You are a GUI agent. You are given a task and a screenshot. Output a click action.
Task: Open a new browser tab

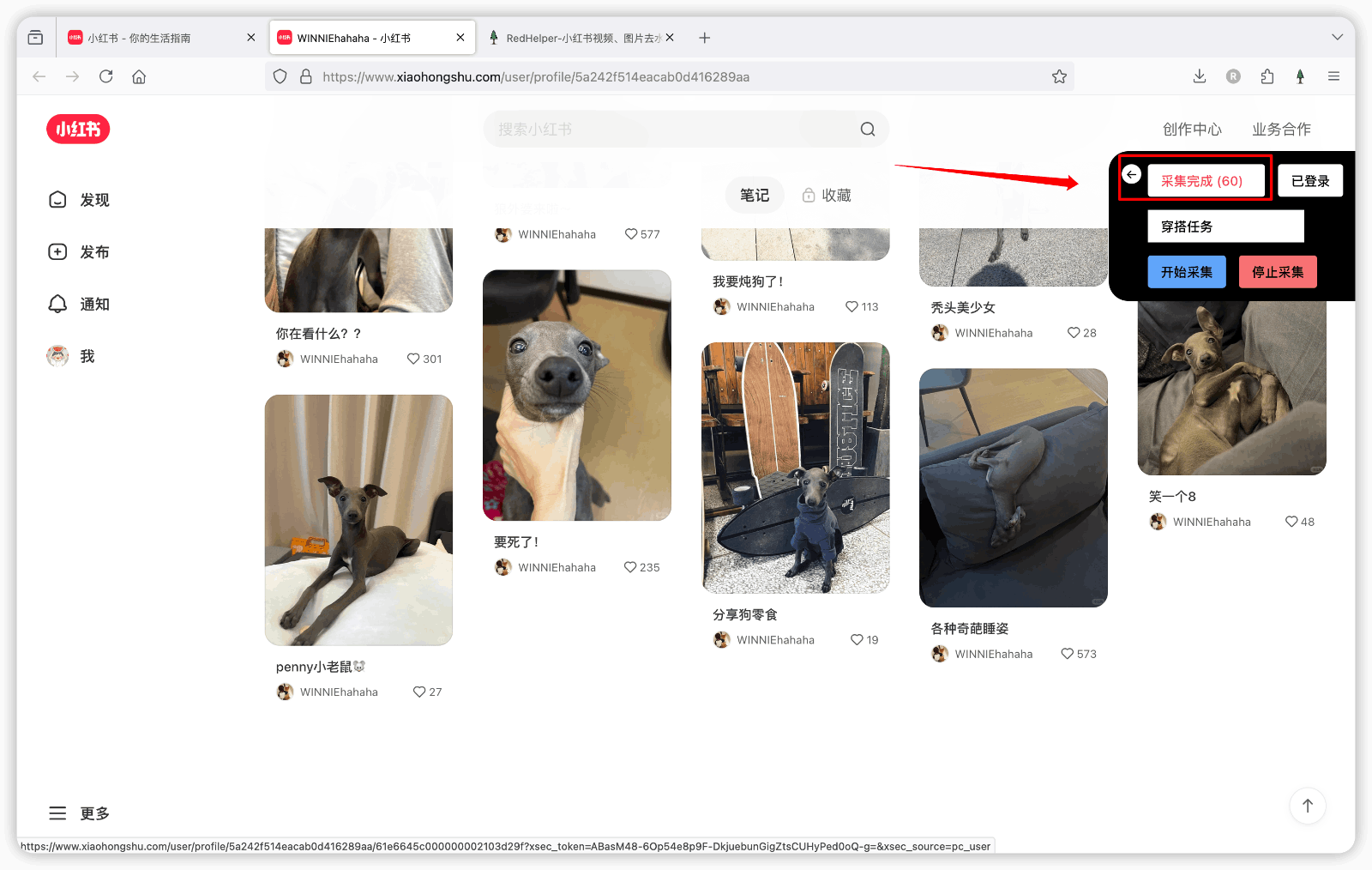coord(705,38)
